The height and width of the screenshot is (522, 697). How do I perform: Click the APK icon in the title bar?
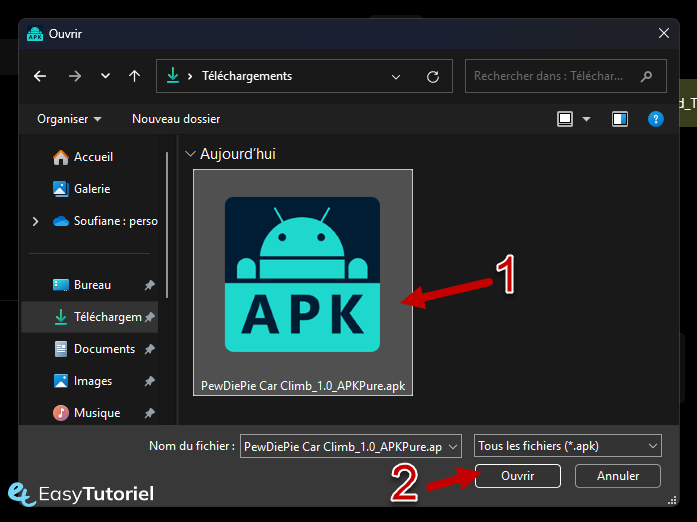(35, 34)
